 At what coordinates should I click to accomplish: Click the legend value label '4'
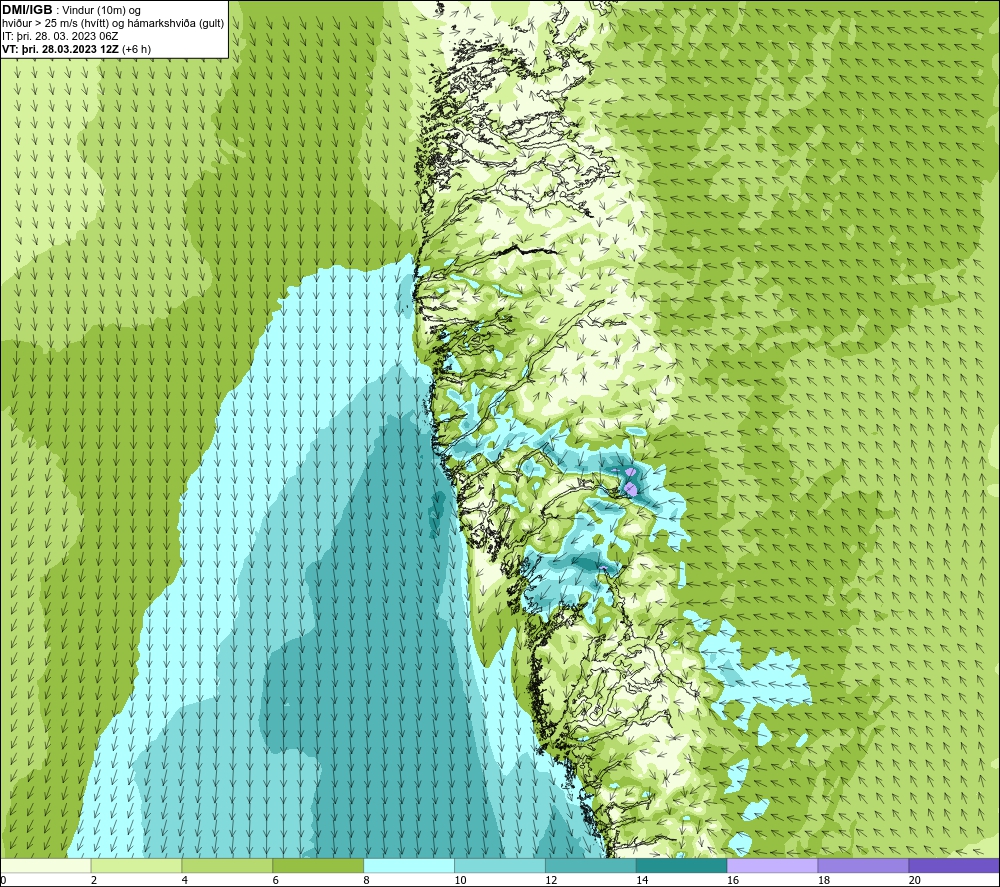click(184, 880)
